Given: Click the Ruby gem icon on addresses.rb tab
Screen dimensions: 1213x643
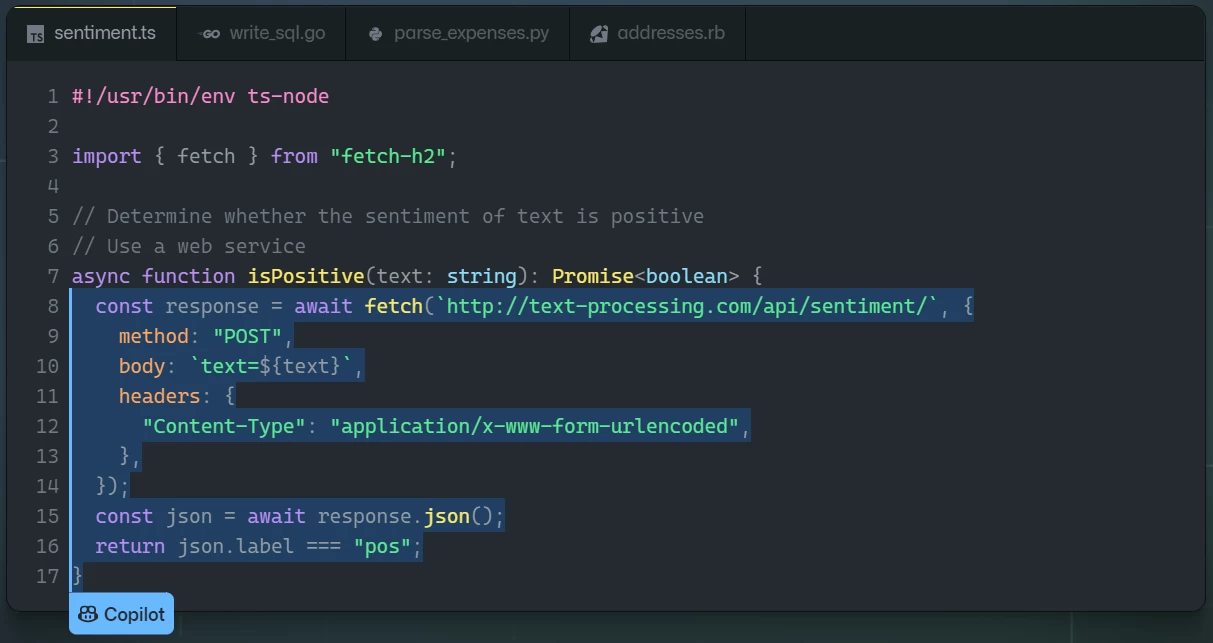Looking at the screenshot, I should [x=598, y=32].
